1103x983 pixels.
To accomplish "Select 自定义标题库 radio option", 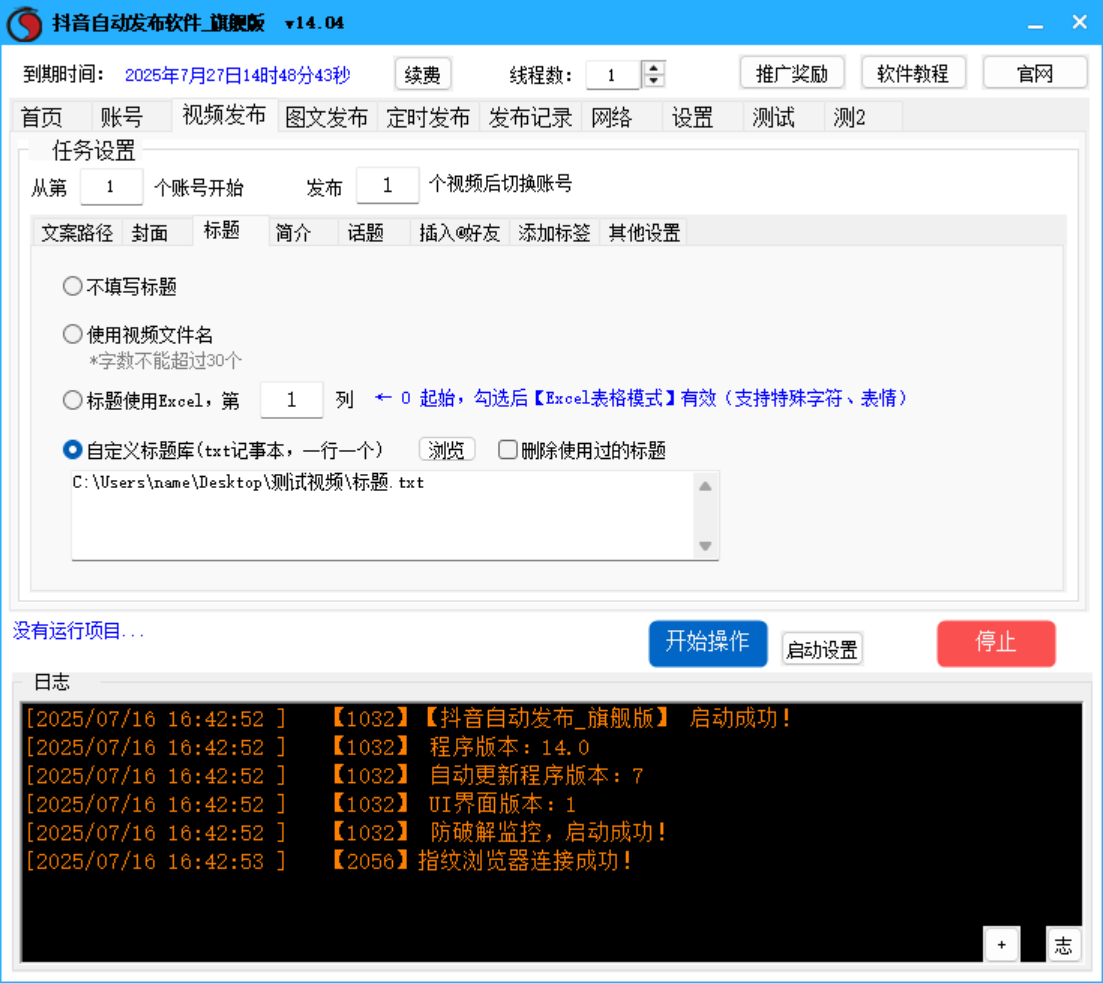I will pyautogui.click(x=223, y=450).
